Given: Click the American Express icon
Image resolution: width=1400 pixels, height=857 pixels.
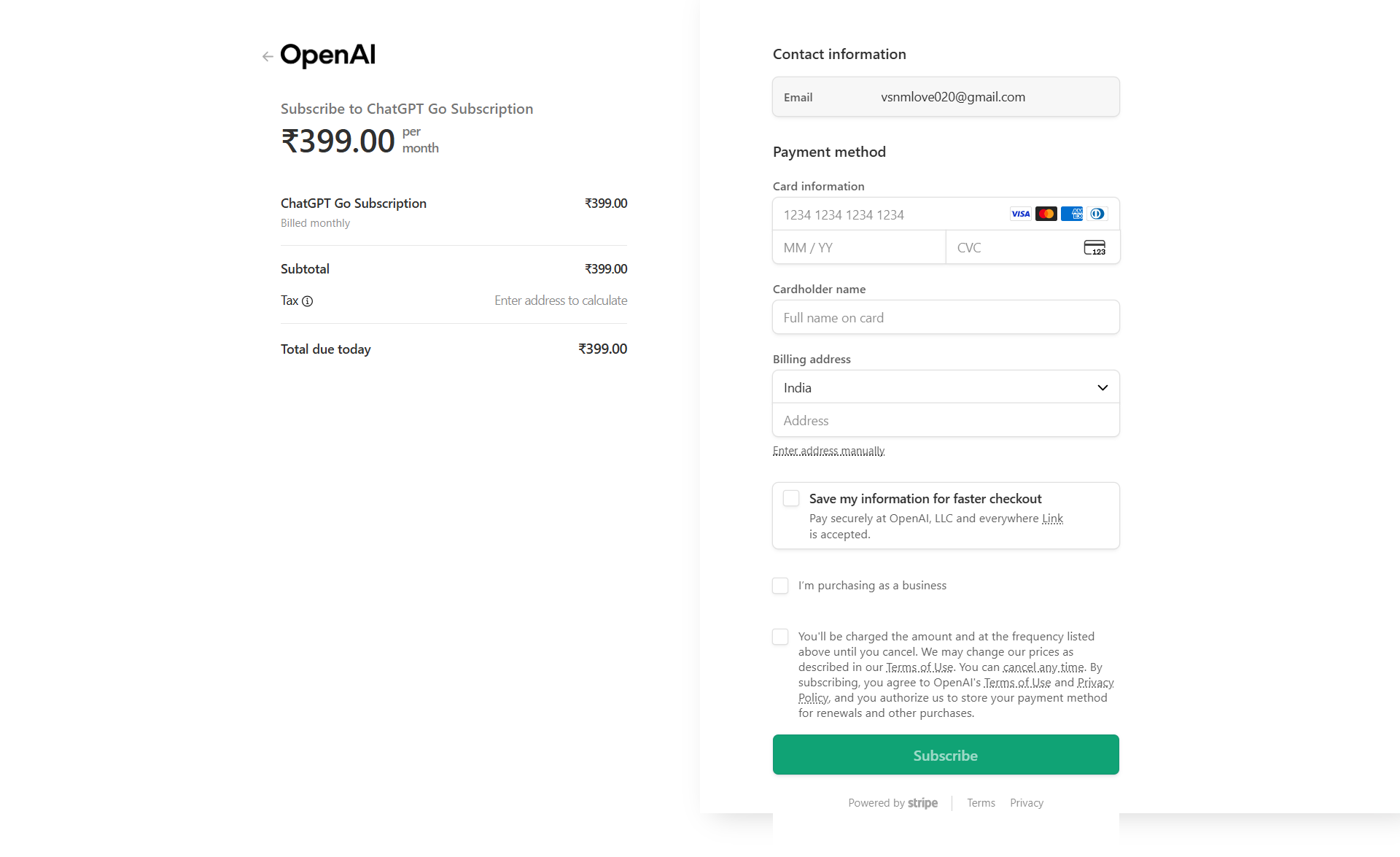Looking at the screenshot, I should point(1072,214).
